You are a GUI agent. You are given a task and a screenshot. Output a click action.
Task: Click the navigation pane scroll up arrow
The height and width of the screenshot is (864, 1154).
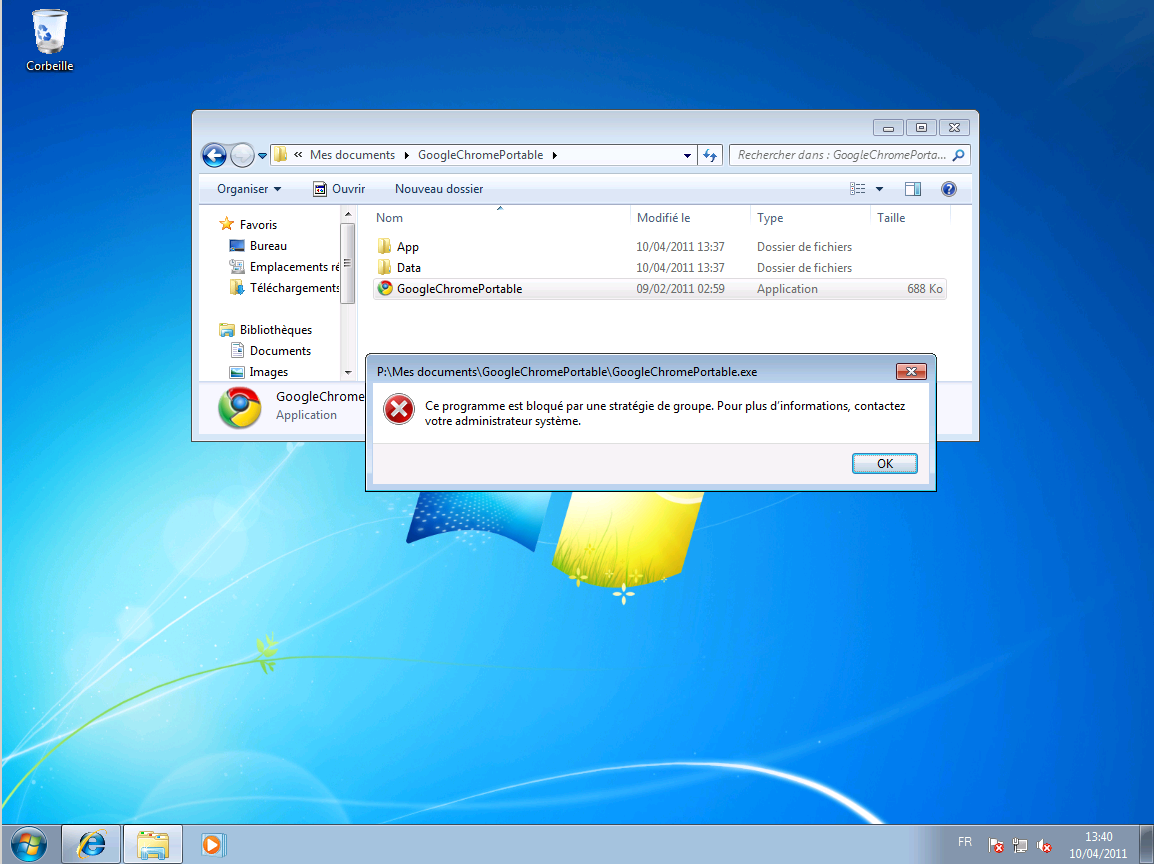coord(348,215)
